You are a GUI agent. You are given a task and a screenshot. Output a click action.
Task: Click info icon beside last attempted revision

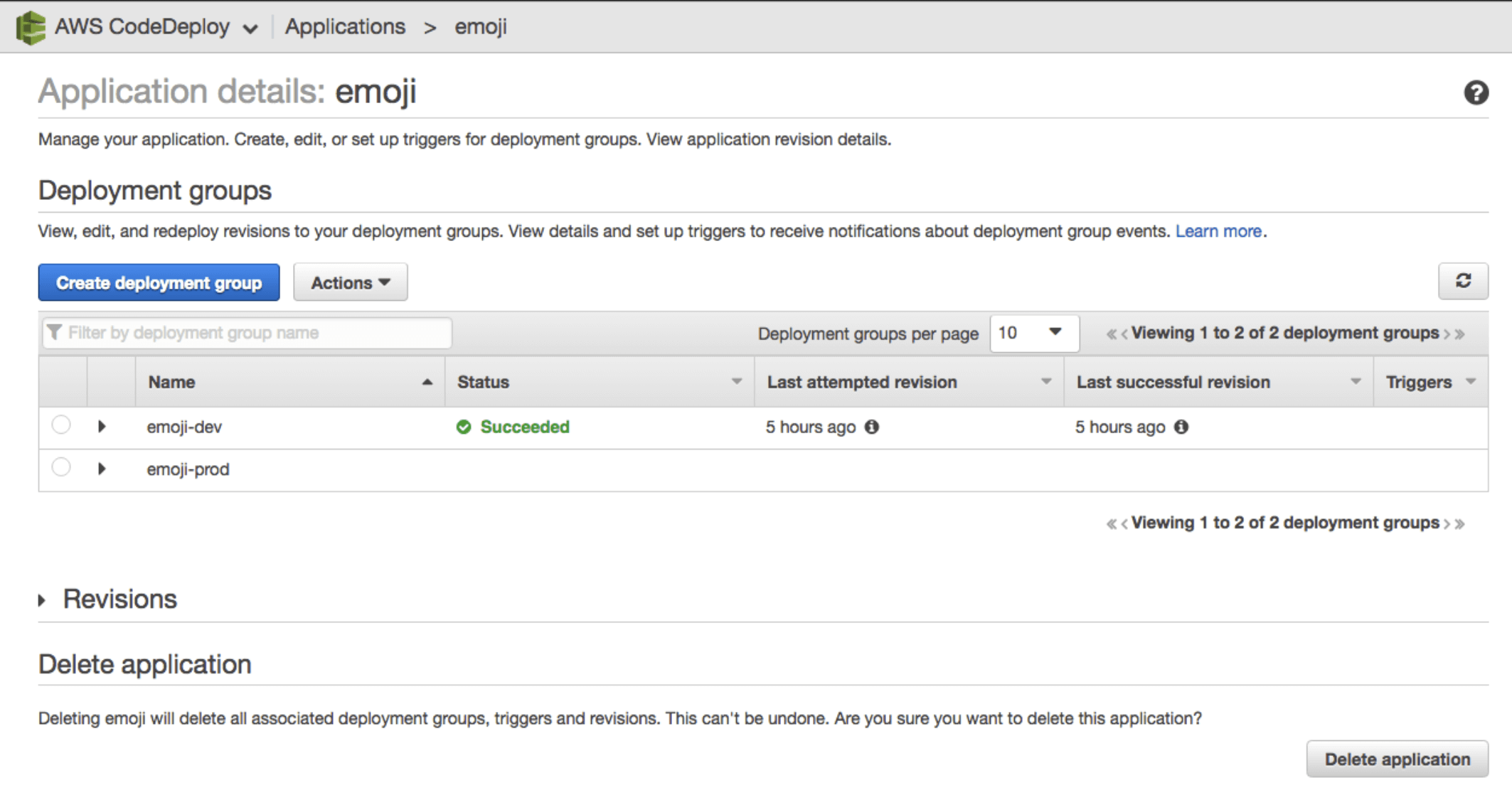coord(872,427)
